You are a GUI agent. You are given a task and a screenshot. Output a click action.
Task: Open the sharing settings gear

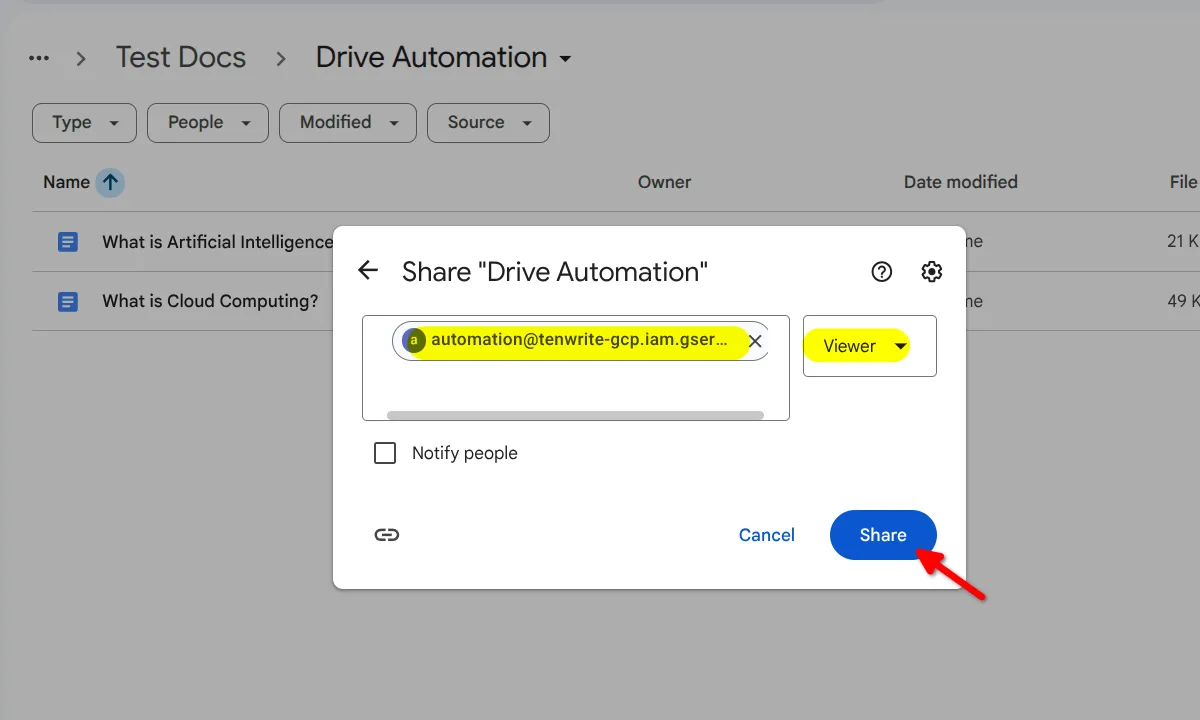pos(931,271)
